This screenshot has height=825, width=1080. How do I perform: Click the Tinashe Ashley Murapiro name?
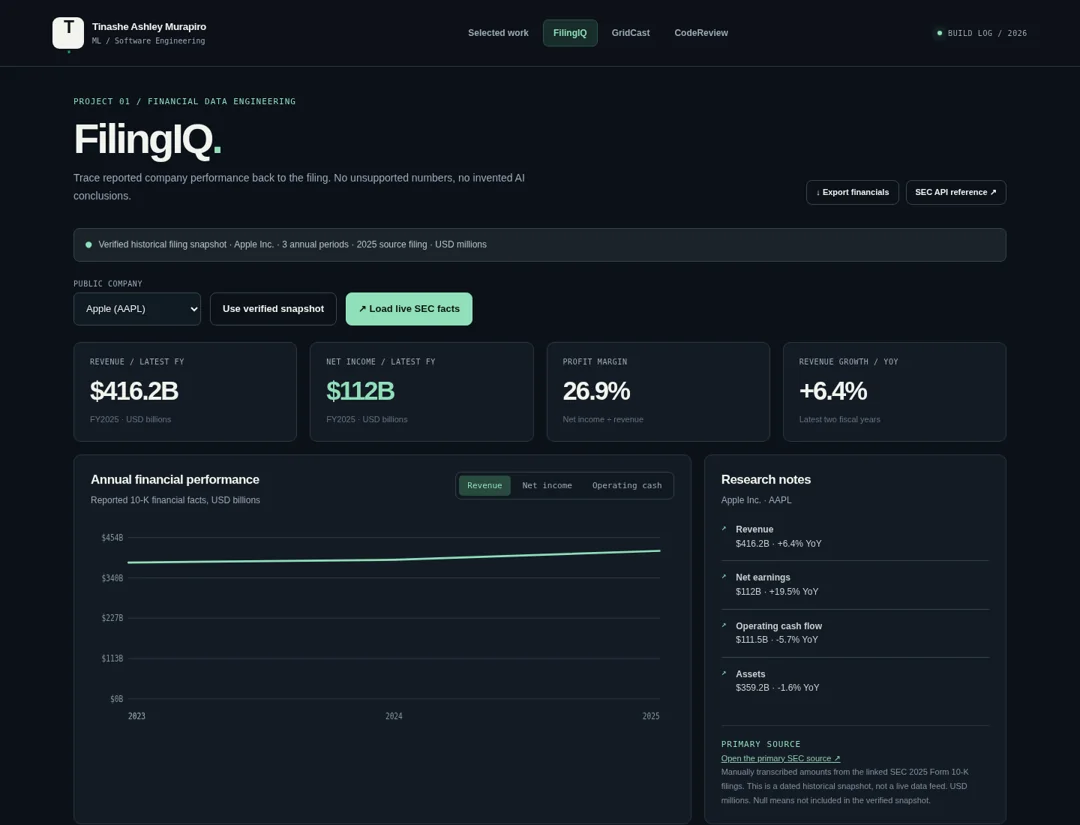(149, 27)
